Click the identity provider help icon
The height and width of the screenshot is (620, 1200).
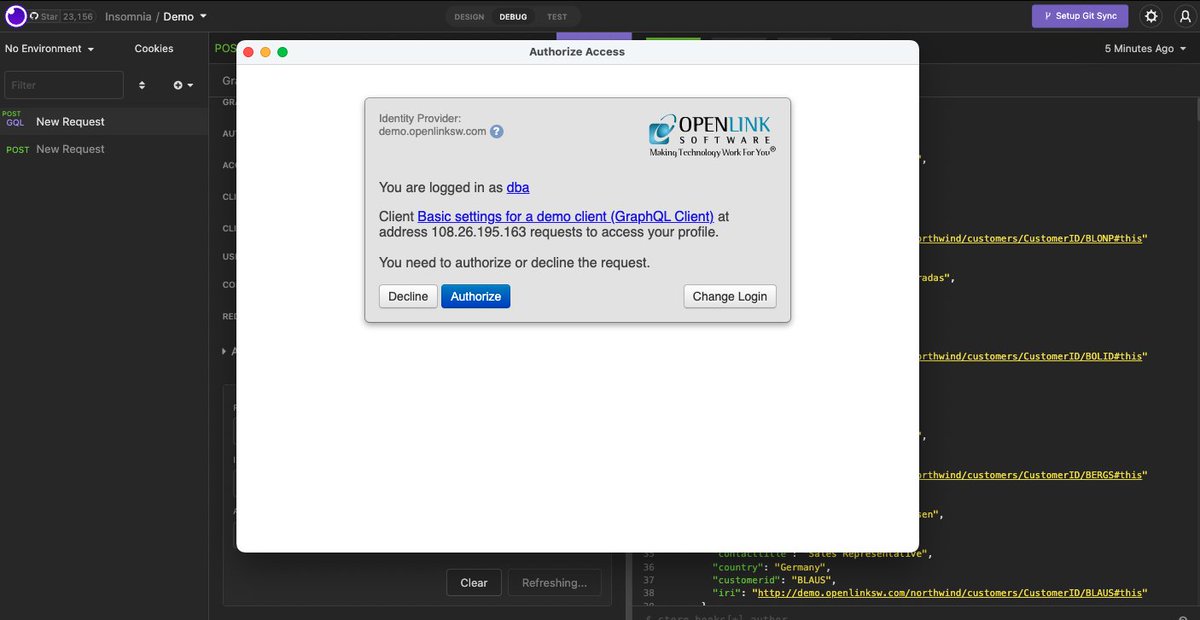[x=496, y=131]
